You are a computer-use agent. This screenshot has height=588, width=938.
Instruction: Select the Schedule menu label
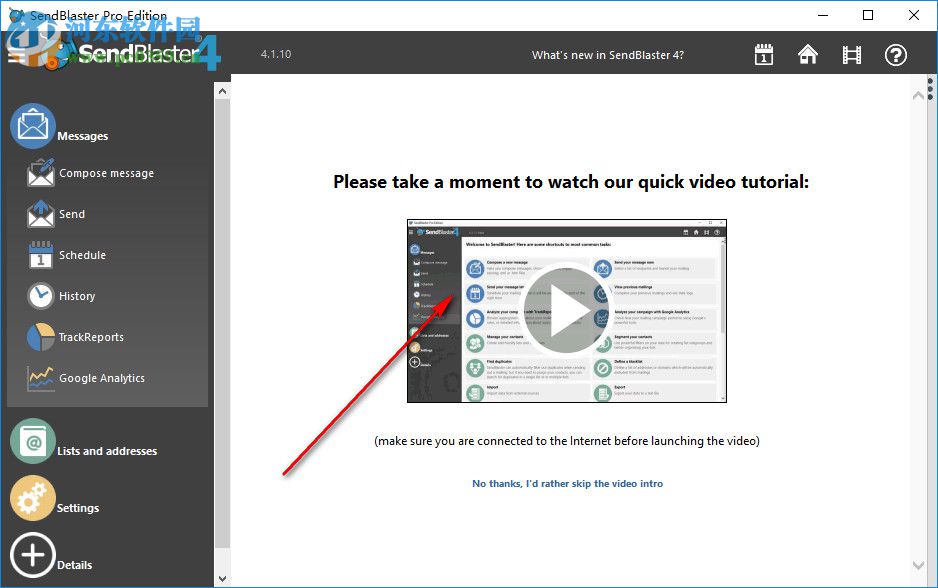point(83,255)
